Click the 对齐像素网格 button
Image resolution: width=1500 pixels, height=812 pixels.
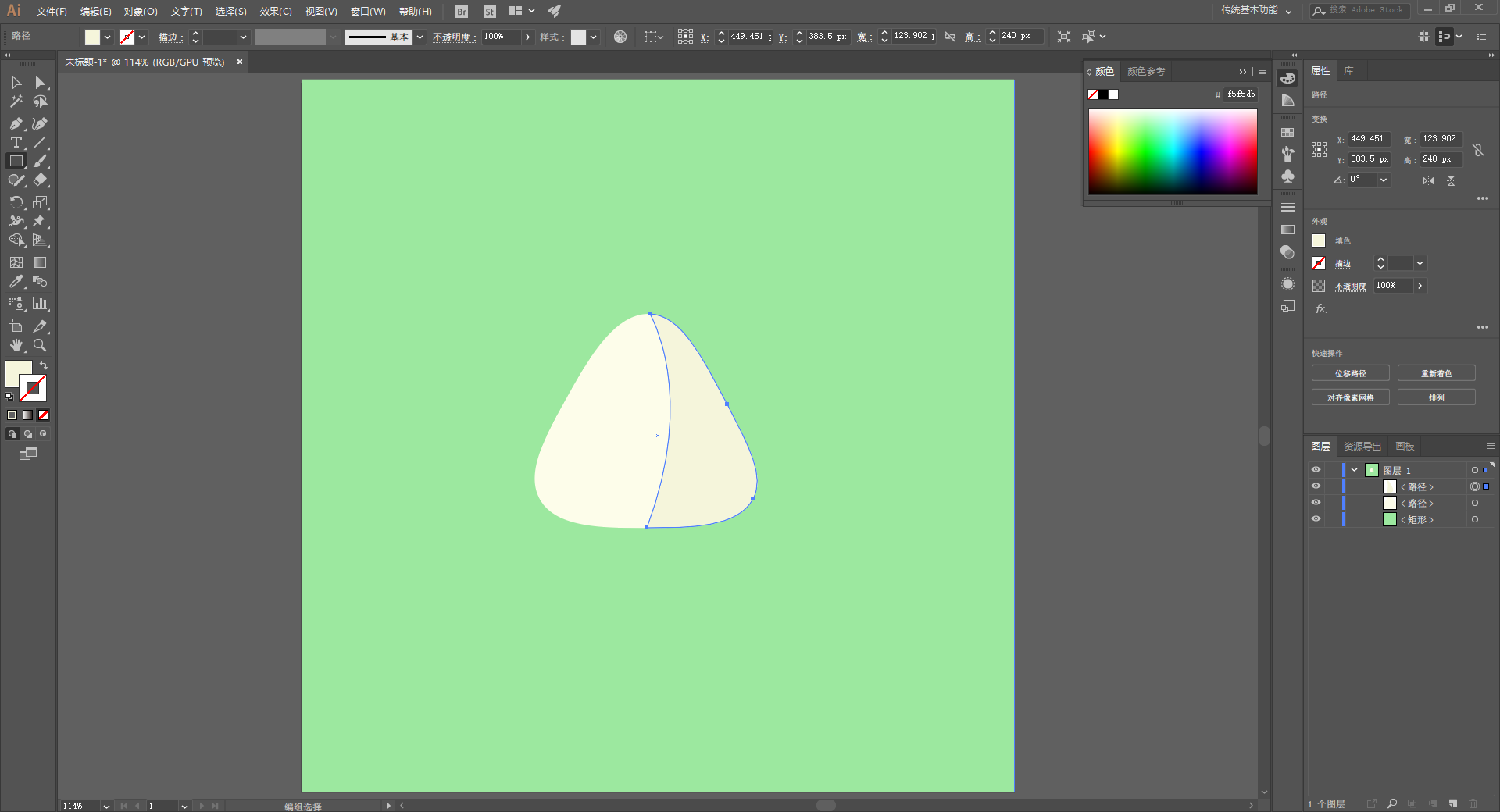click(1351, 397)
